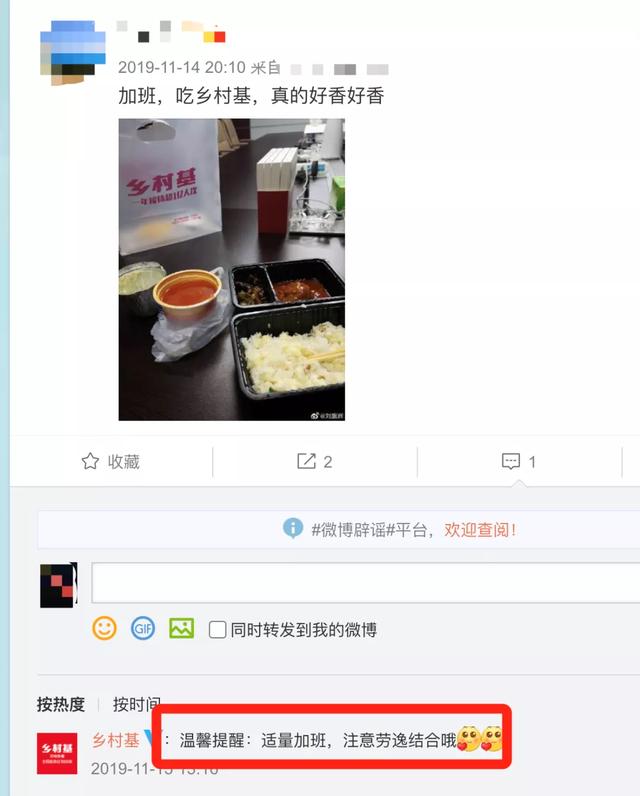Click the image upload icon
Screen dimensions: 640x796
pyautogui.click(x=181, y=628)
